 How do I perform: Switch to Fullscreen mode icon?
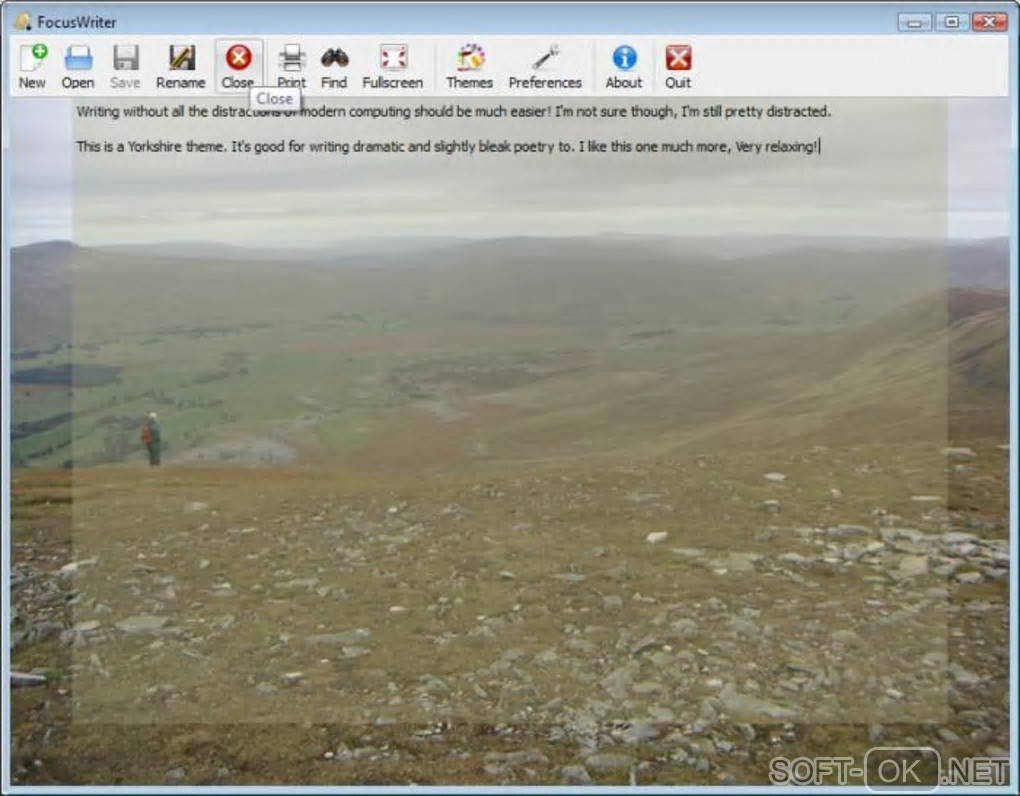pyautogui.click(x=393, y=66)
